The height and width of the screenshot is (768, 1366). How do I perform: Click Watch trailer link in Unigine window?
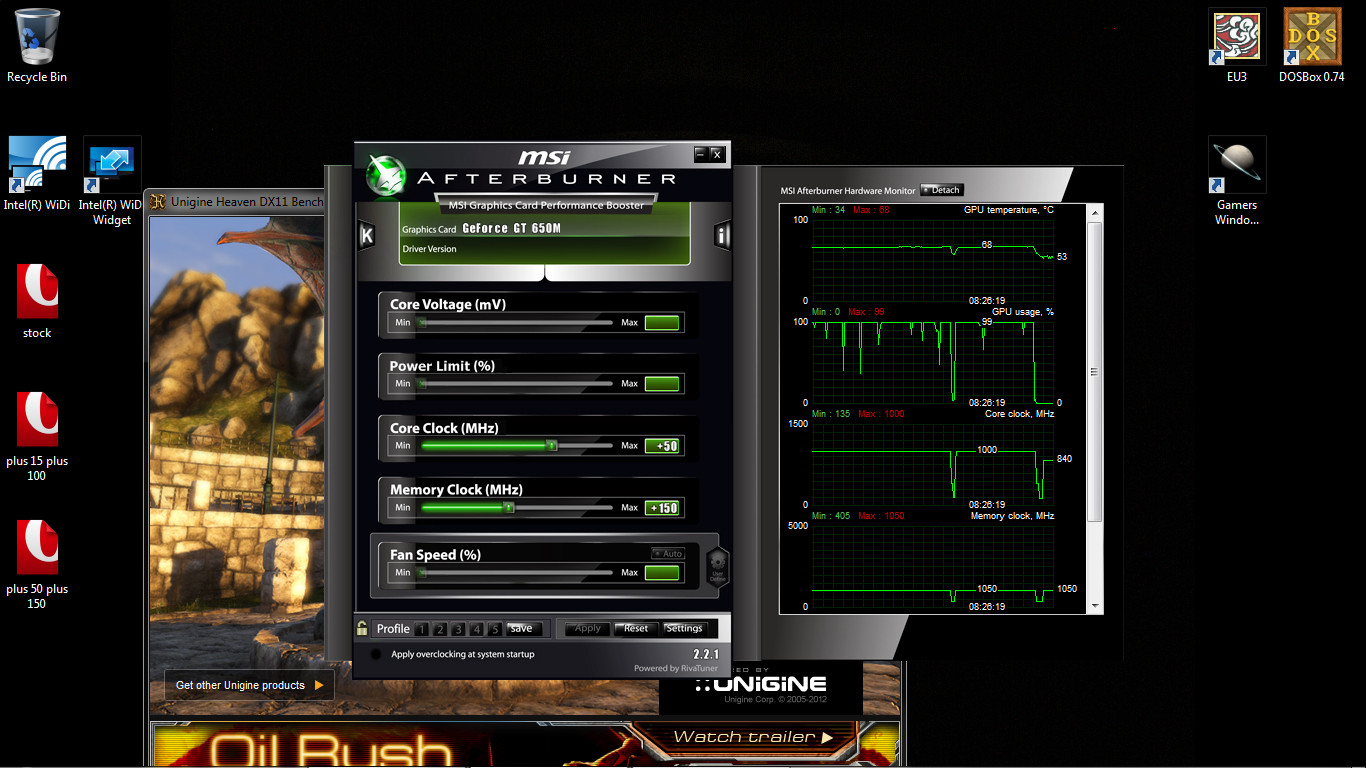click(x=753, y=737)
